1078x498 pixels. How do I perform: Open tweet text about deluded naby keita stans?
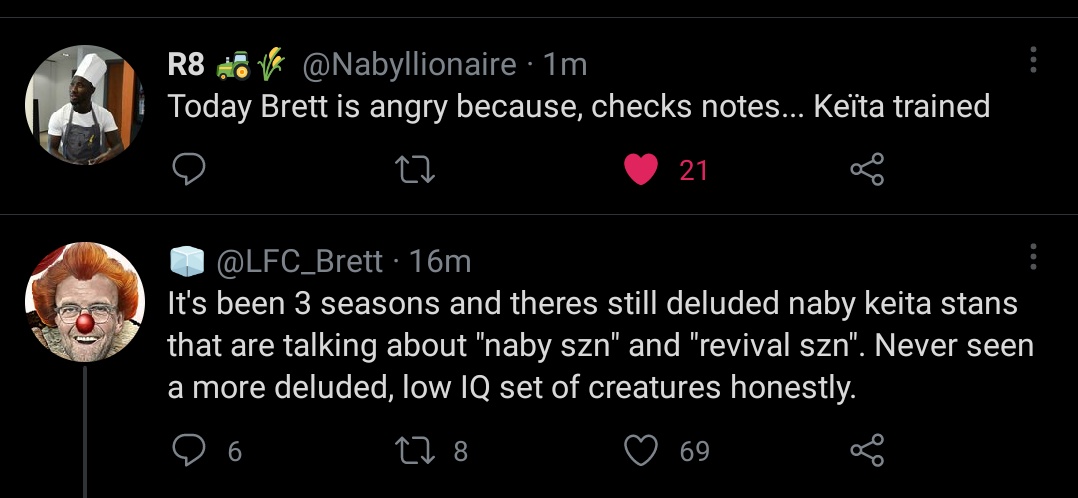coord(599,344)
